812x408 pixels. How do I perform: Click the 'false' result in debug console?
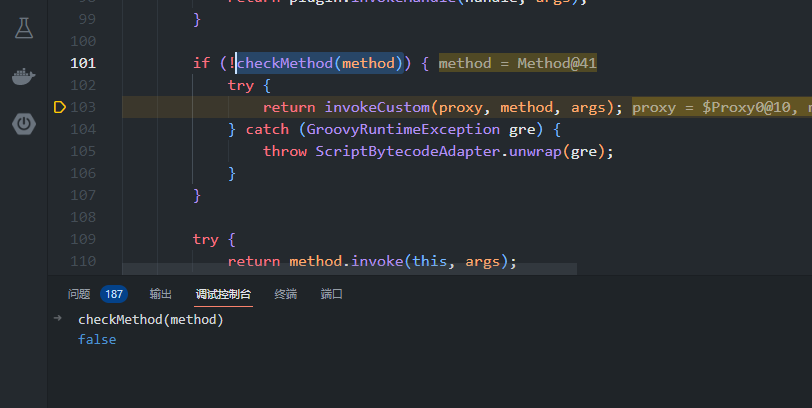[x=97, y=339]
